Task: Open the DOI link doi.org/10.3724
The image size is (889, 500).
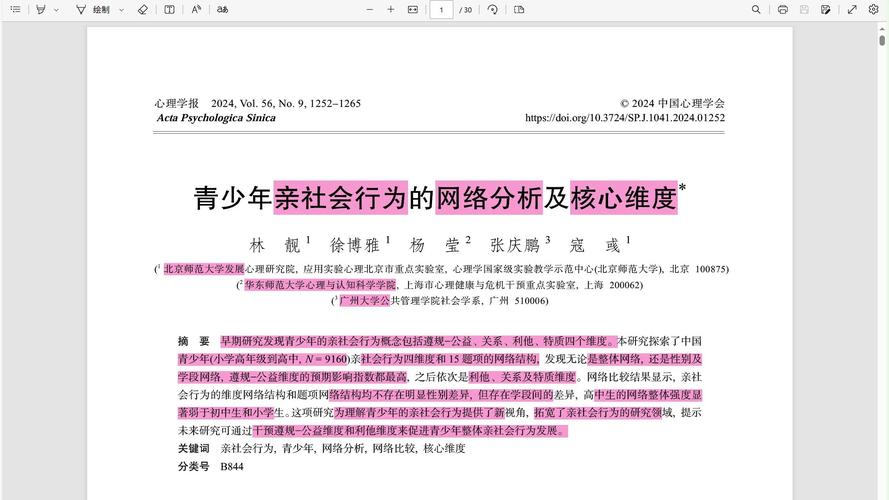Action: (625, 118)
